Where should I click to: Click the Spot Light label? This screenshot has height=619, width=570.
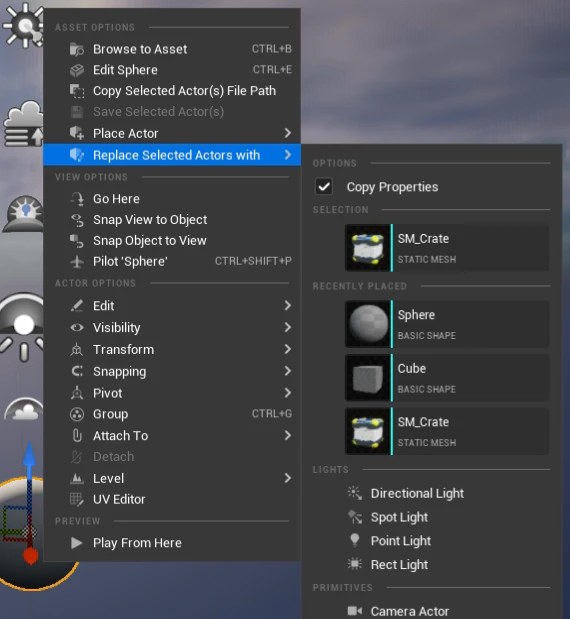[399, 517]
